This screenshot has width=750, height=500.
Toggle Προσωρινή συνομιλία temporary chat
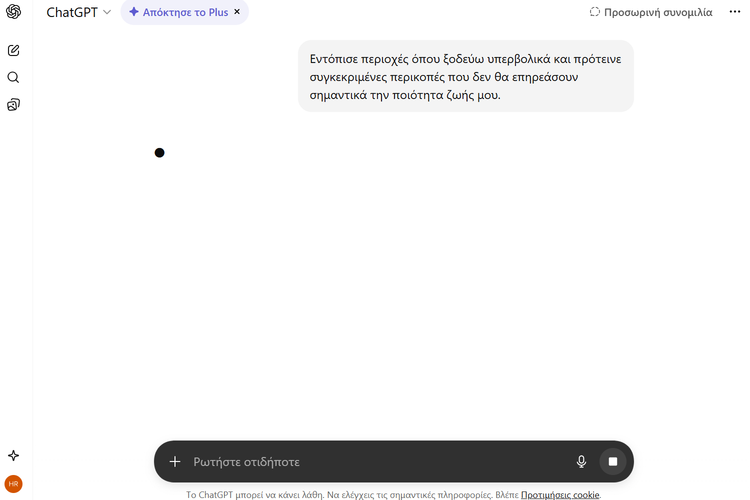click(651, 12)
